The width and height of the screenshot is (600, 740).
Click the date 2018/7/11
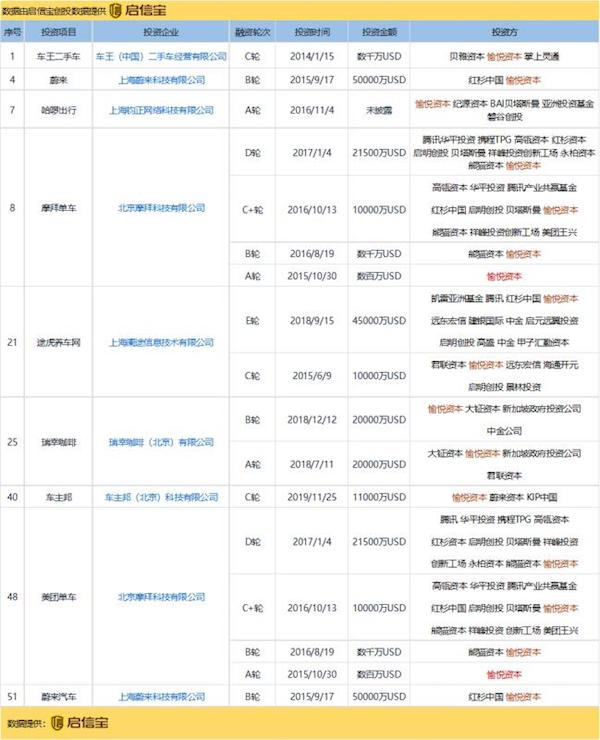pos(312,464)
